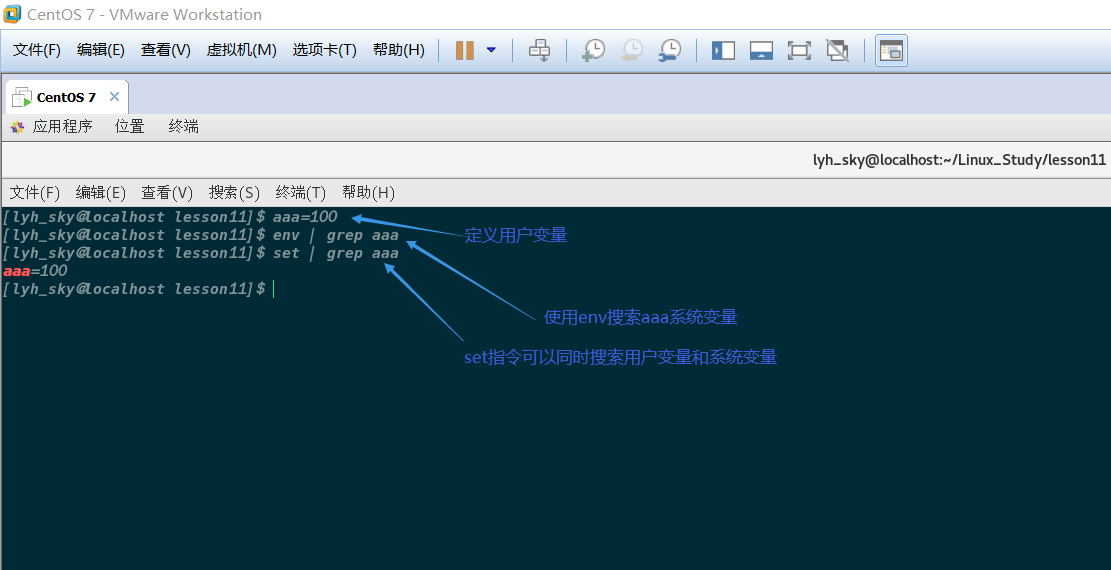Screen dimensions: 1111x570
Task: Open terminal 文件(F) menu
Action: (x=35, y=193)
